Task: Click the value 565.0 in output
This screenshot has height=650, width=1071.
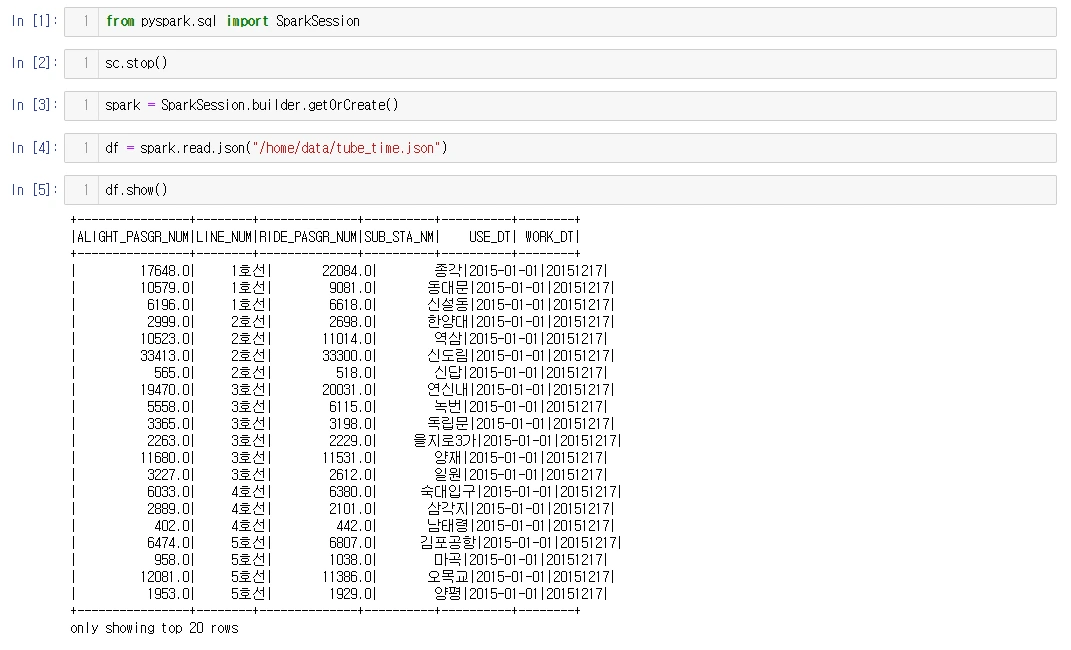Action: [171, 373]
